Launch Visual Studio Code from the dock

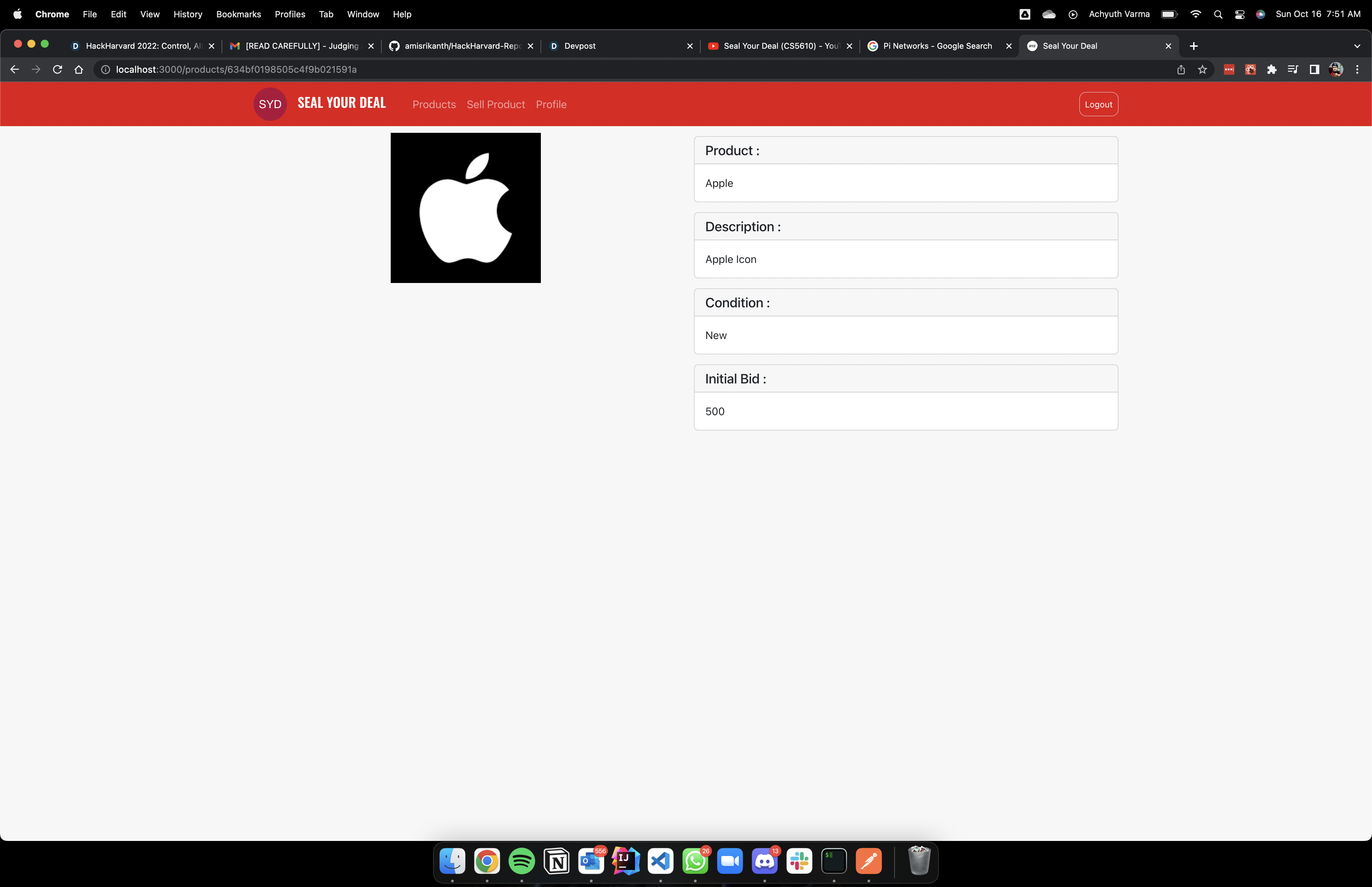pyautogui.click(x=660, y=861)
